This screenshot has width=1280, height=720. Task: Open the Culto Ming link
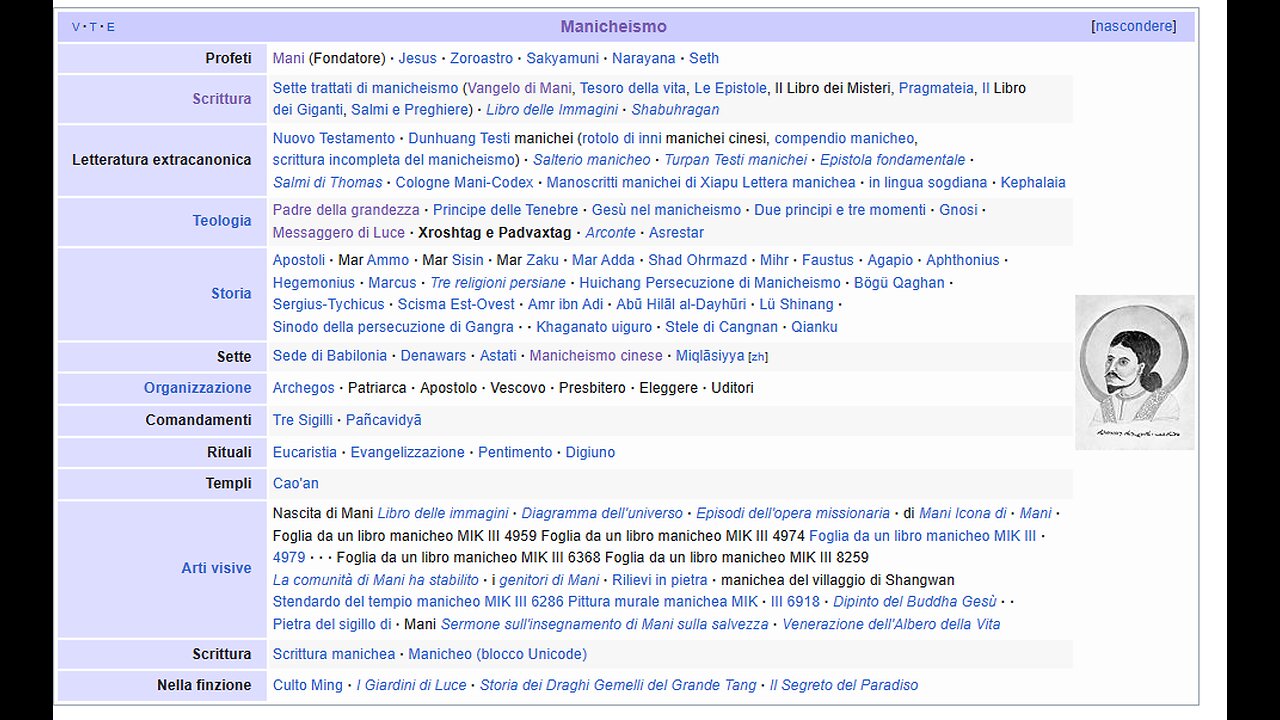pos(308,686)
